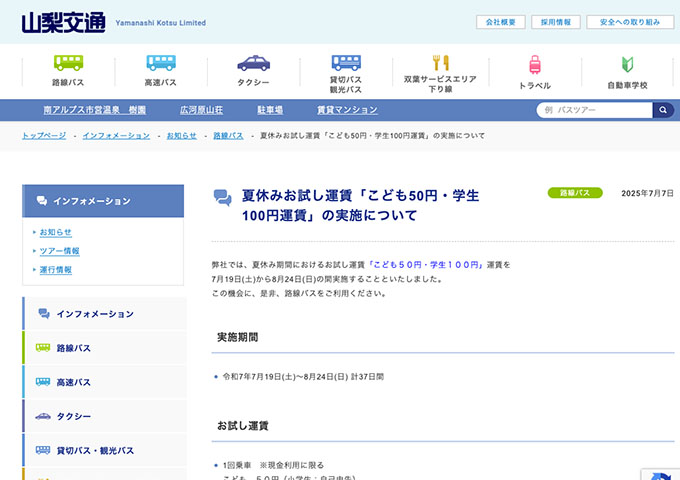Click the sidebar タクシー car icon

click(43, 416)
